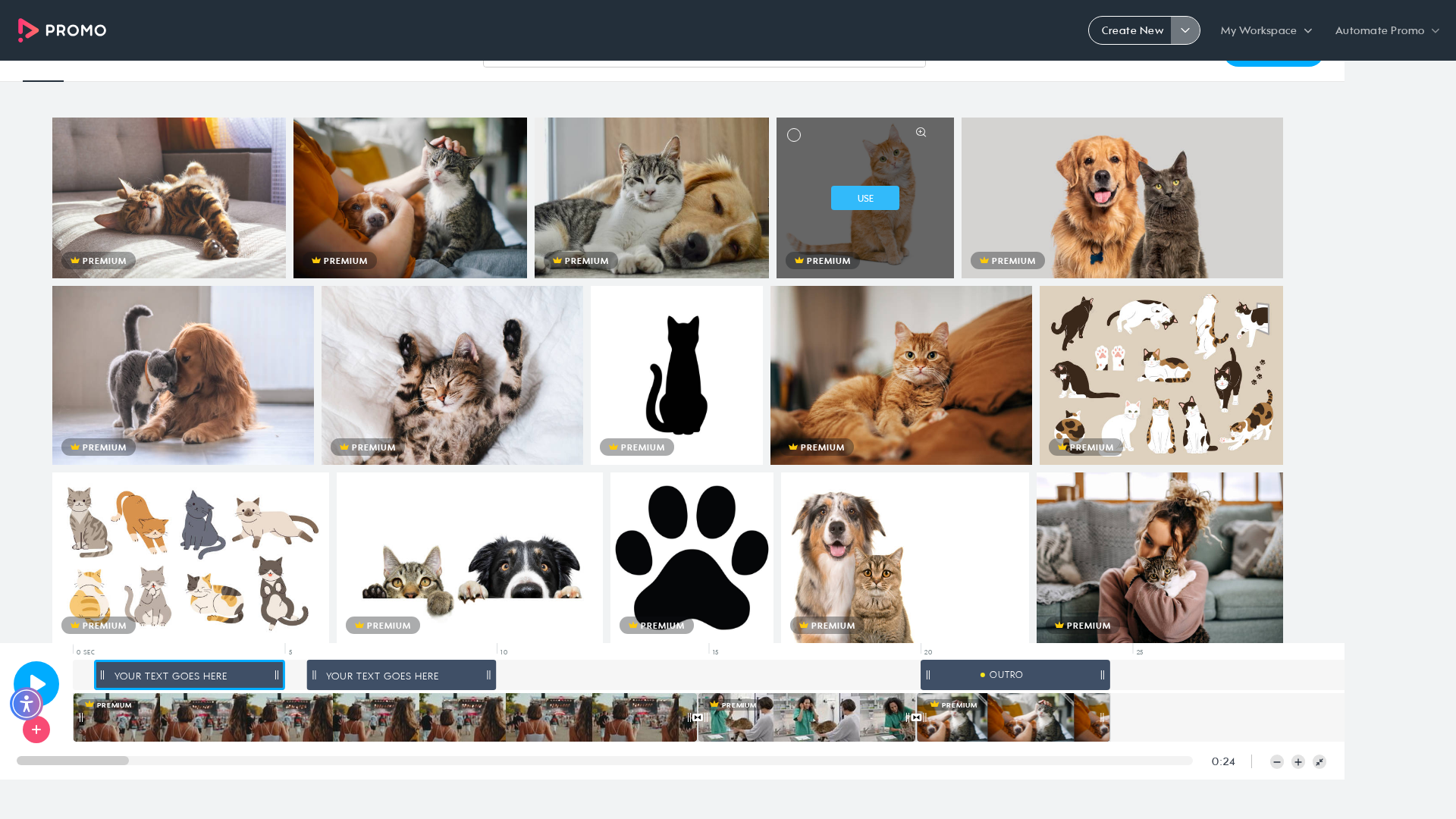1456x819 pixels.
Task: Click USE on the orange sitting cat image
Action: coord(865,198)
